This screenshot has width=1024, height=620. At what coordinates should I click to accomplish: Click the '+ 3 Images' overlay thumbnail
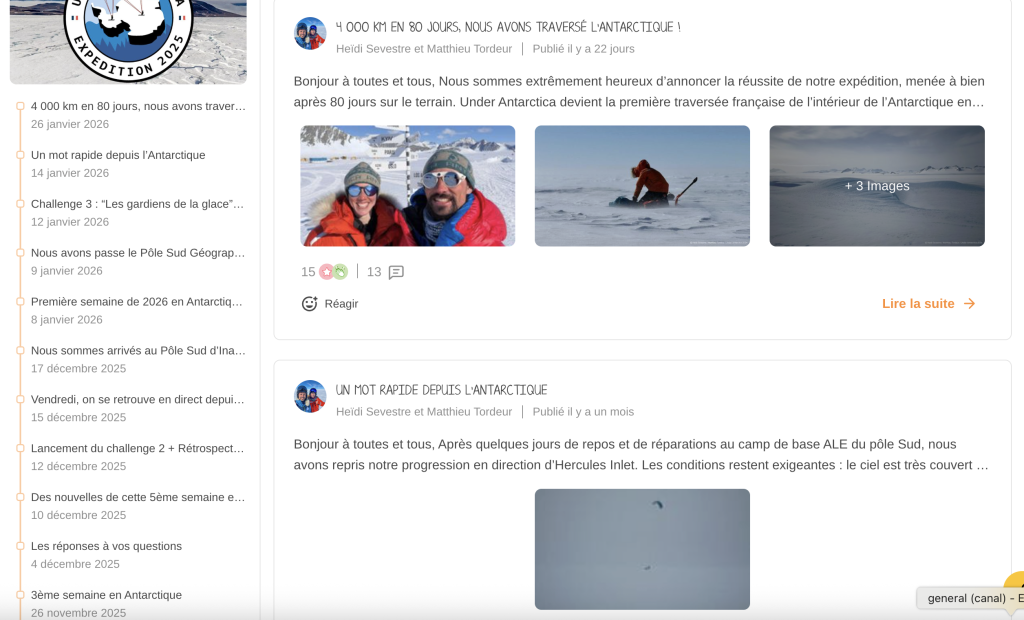click(x=876, y=186)
